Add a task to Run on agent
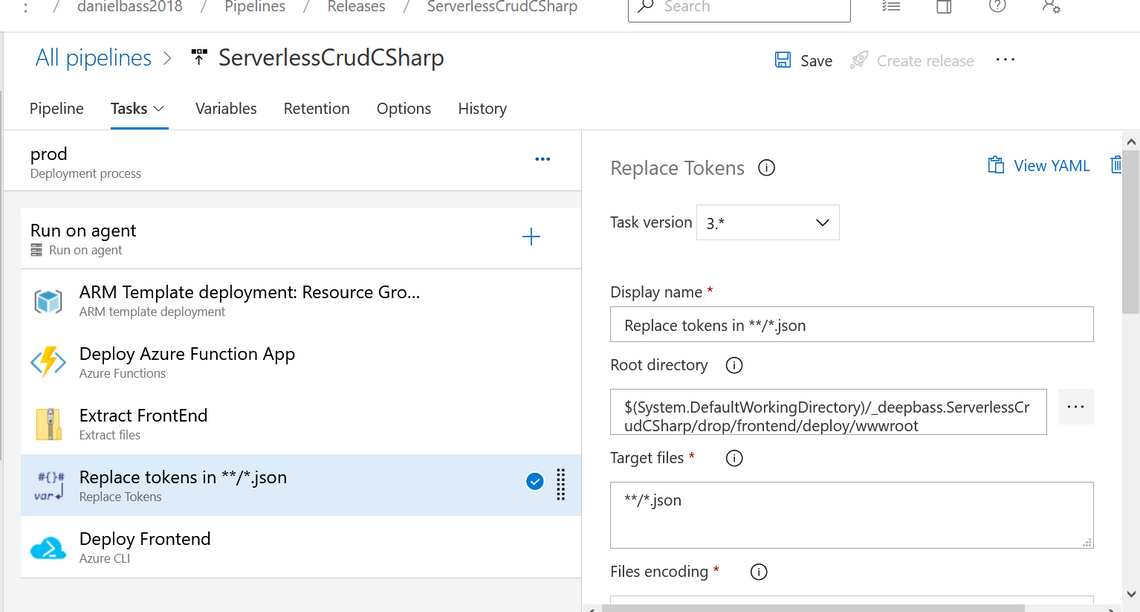The width and height of the screenshot is (1140, 612). tap(531, 236)
